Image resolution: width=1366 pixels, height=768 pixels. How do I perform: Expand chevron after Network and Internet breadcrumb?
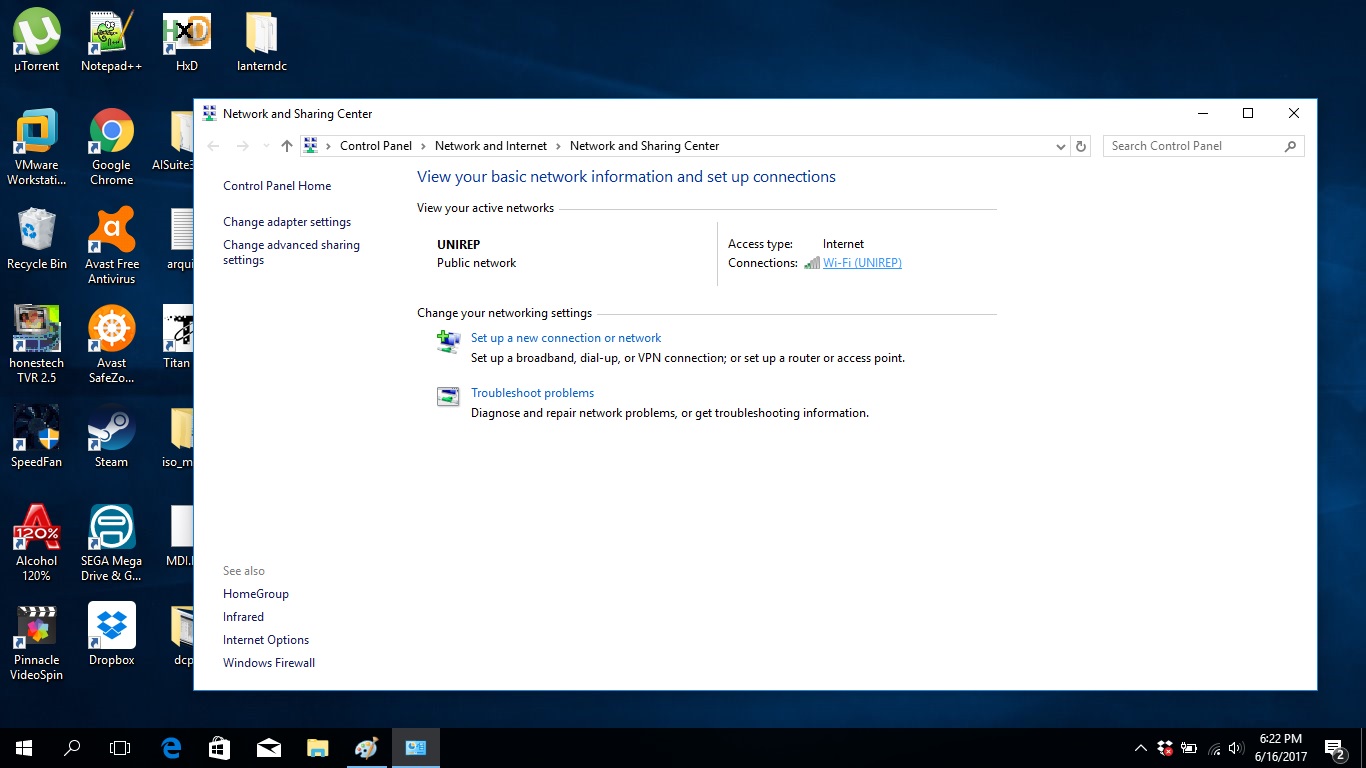pyautogui.click(x=559, y=146)
